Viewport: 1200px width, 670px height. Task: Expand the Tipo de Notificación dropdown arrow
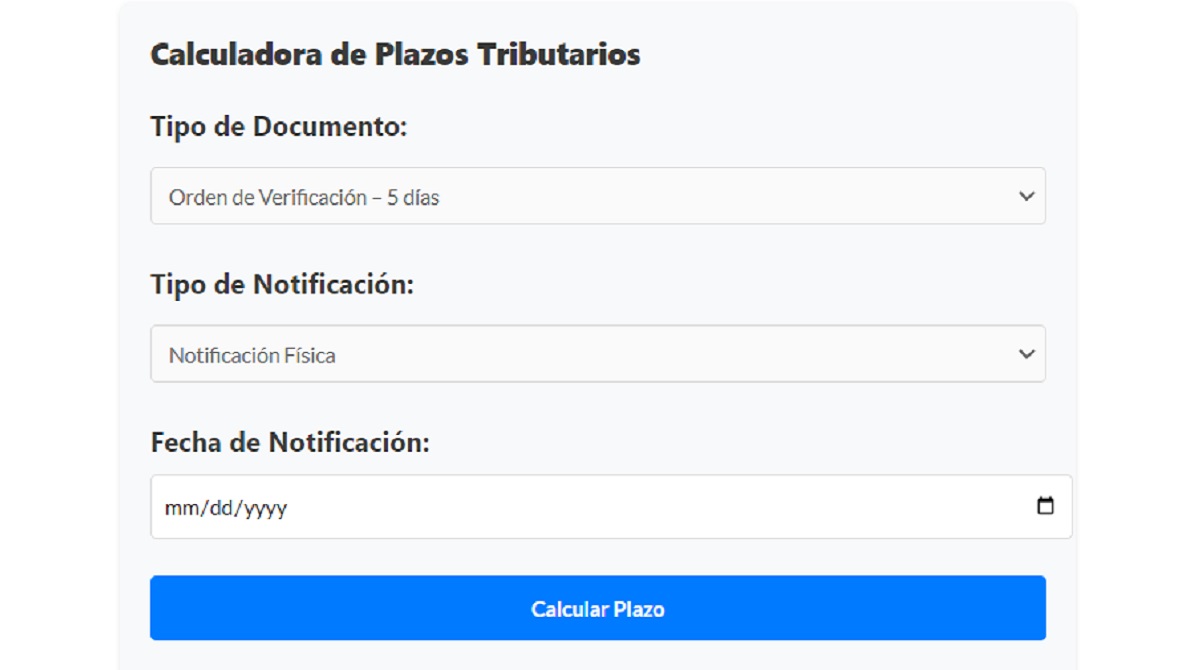pos(1026,354)
